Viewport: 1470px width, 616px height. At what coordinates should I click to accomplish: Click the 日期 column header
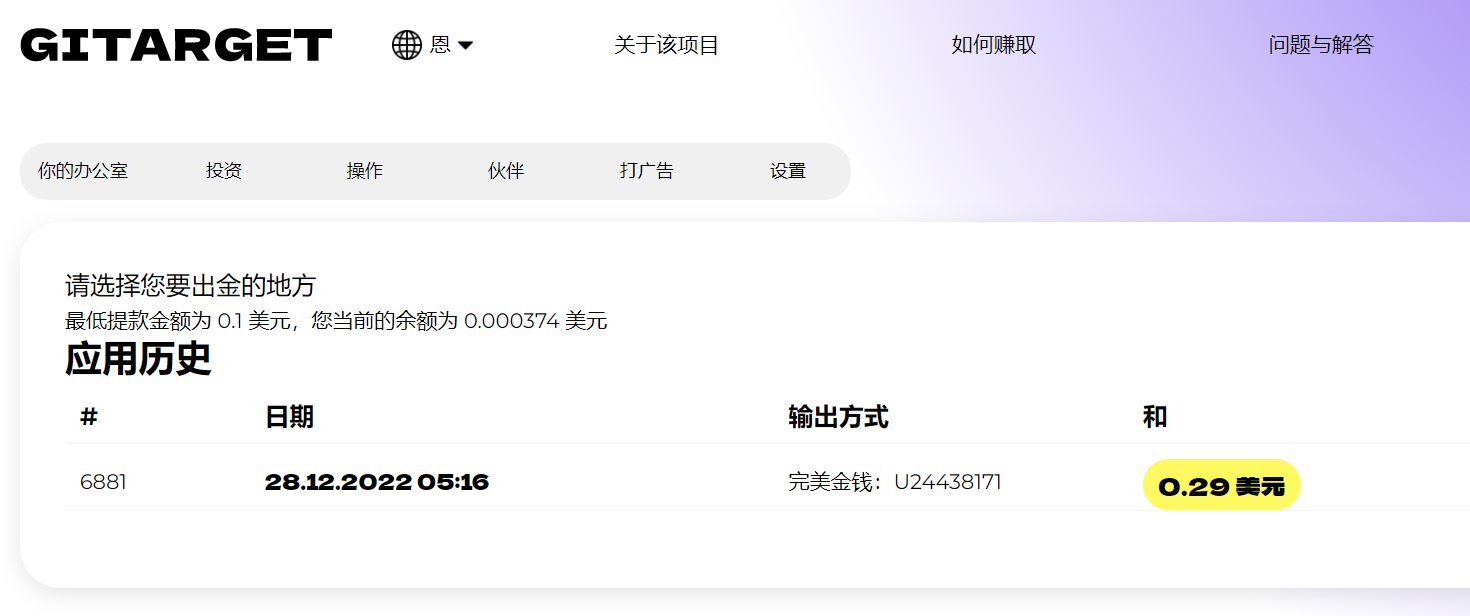(289, 417)
